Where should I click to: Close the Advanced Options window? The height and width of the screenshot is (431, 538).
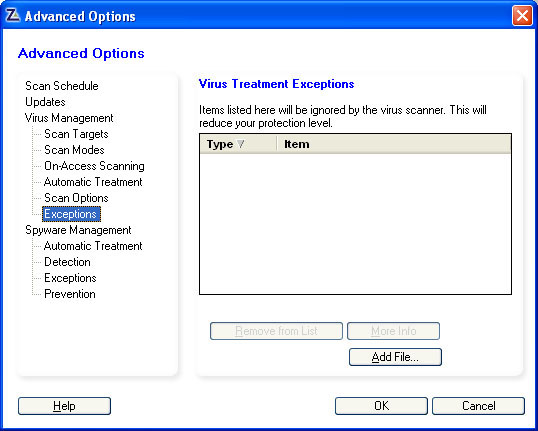(522, 15)
